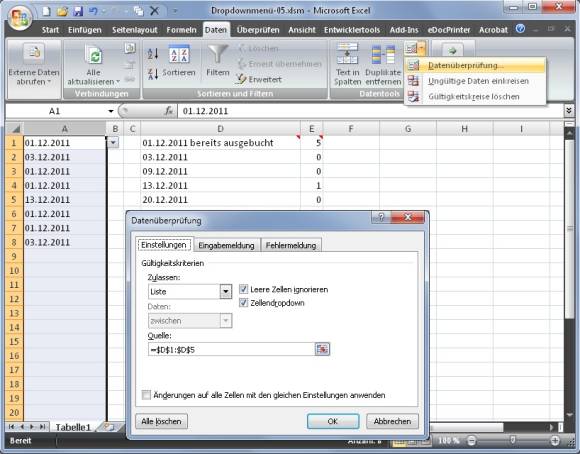This screenshot has width=580, height=454.
Task: Click the Alle aktualisieren refresh icon
Action: [94, 55]
